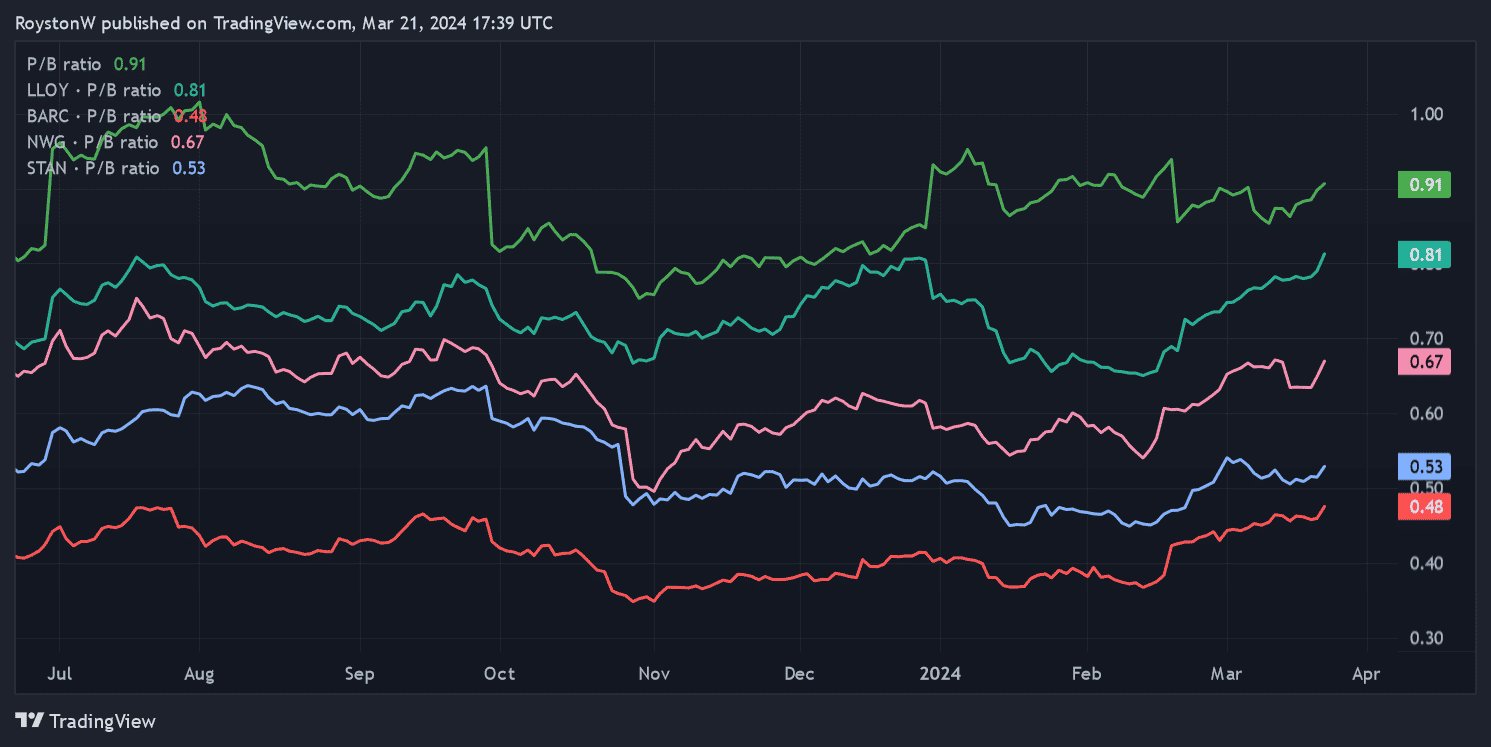
Task: Open the TradingView wordmark link
Action: [102, 721]
